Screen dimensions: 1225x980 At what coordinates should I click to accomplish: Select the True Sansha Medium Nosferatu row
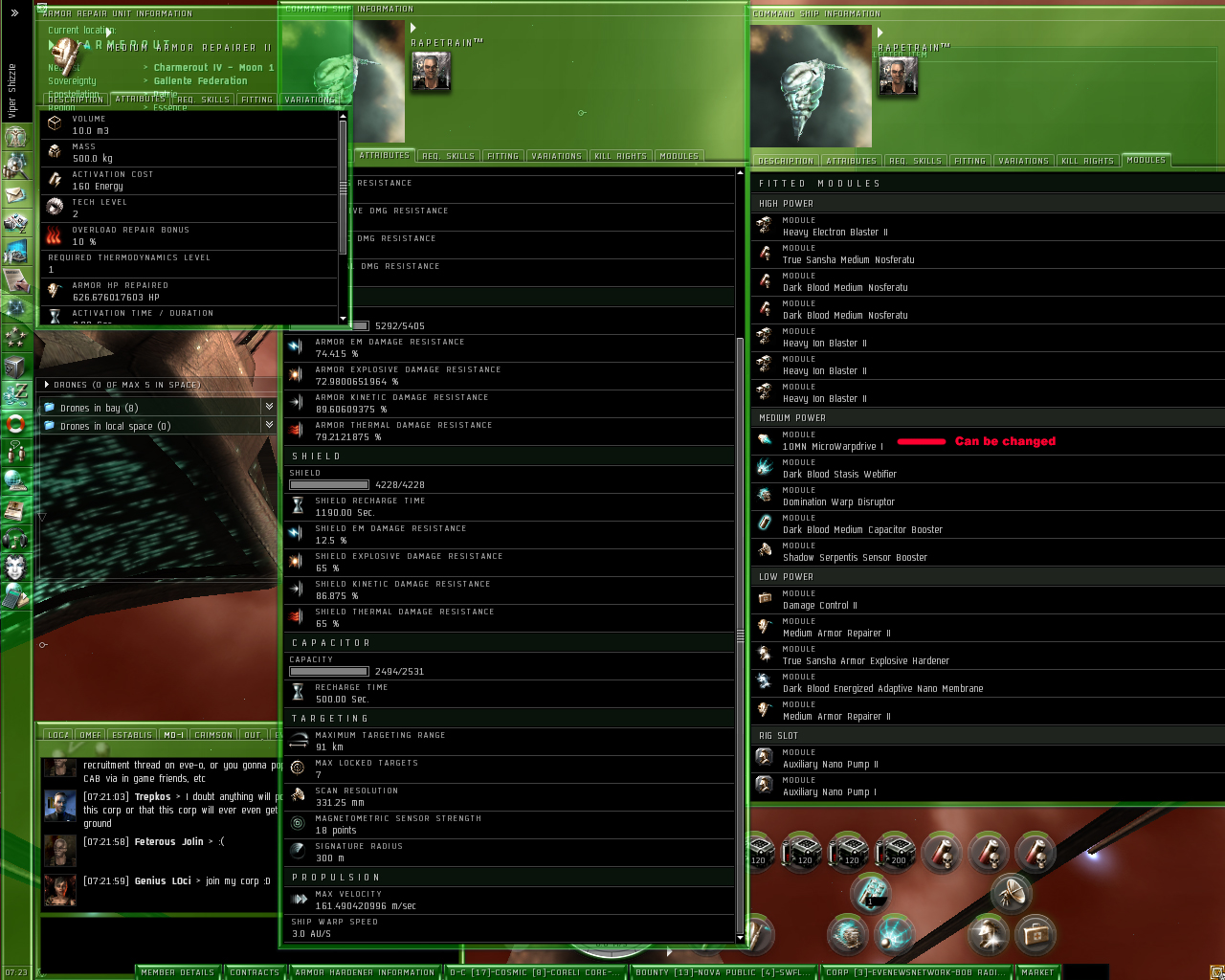coord(988,255)
